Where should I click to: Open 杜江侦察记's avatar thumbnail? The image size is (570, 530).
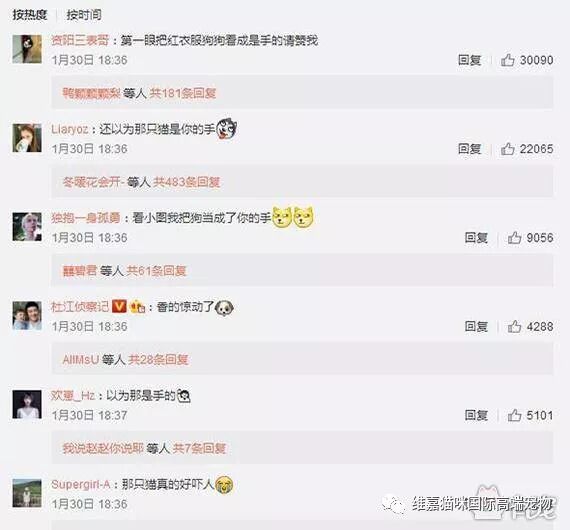pos(27,316)
